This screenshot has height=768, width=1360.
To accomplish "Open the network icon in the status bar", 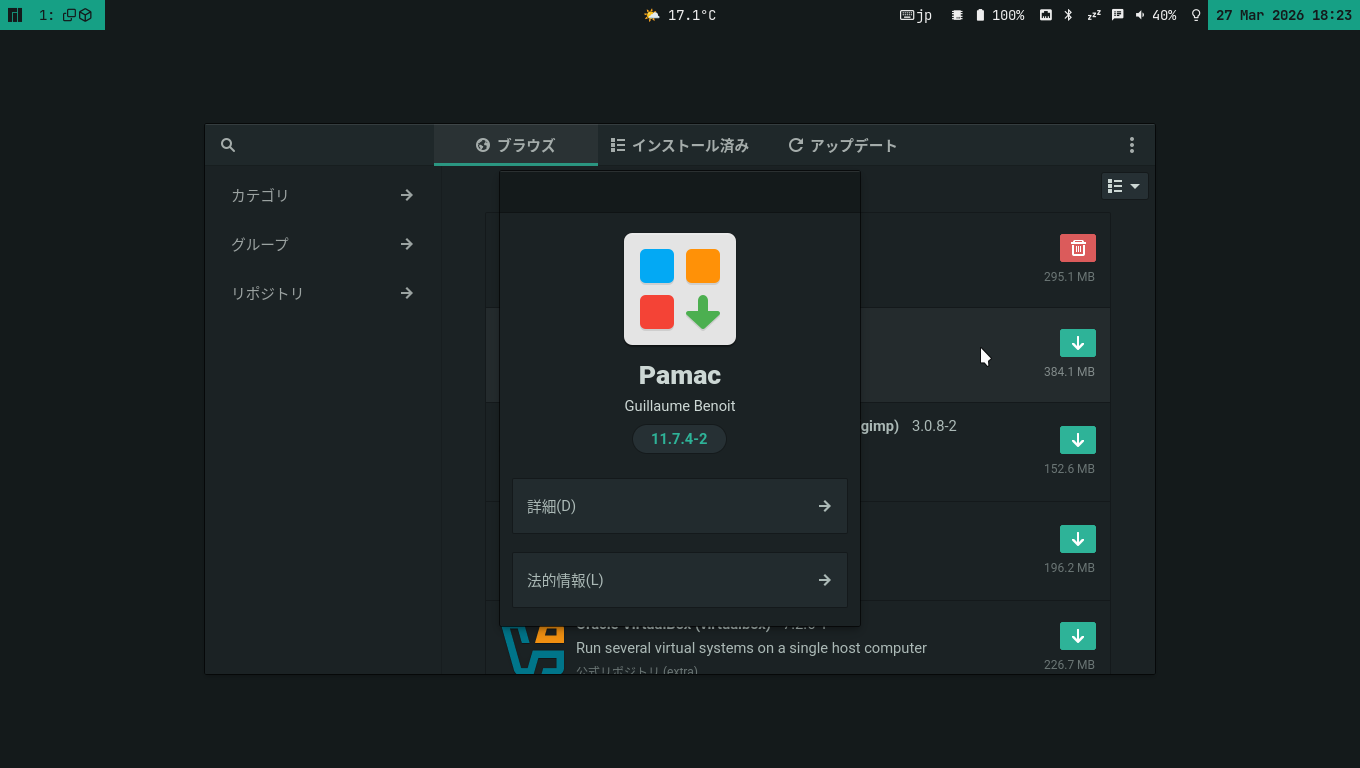I will [x=1046, y=15].
